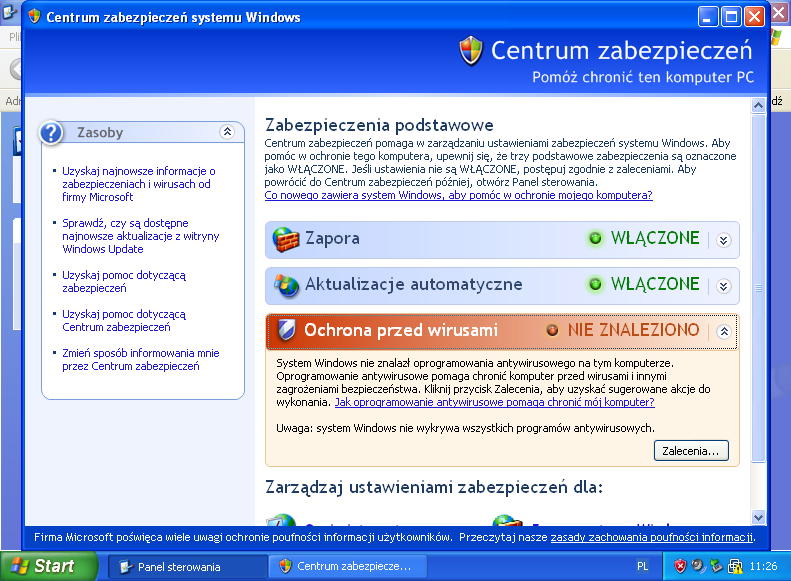Click the Zapora section title
Image resolution: width=791 pixels, height=581 pixels.
[332, 238]
